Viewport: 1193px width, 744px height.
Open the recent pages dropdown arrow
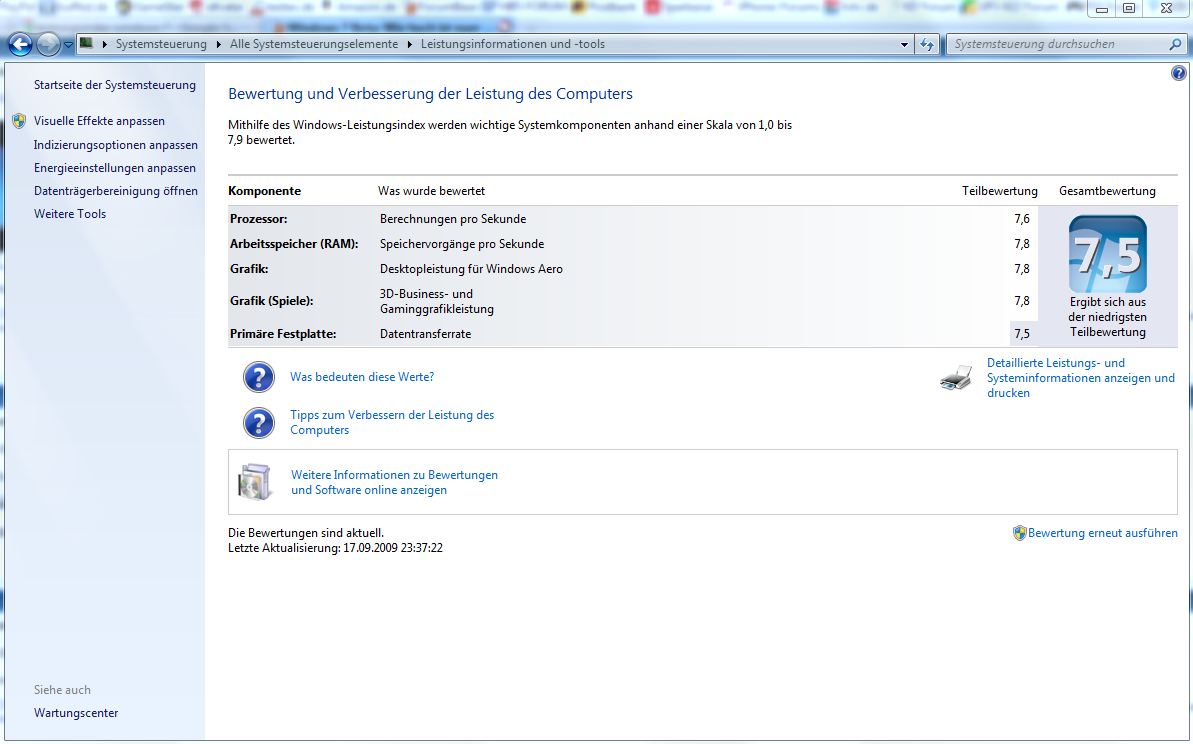pos(68,45)
